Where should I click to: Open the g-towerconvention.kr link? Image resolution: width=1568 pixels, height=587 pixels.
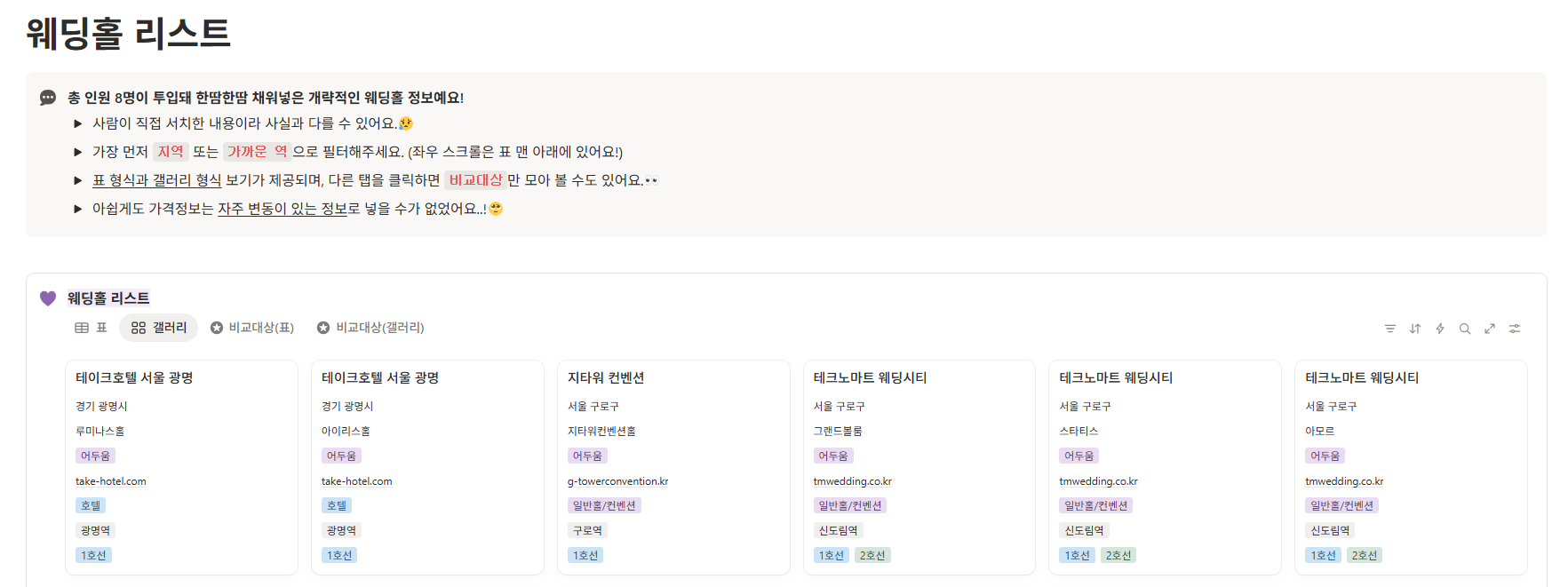point(618,481)
